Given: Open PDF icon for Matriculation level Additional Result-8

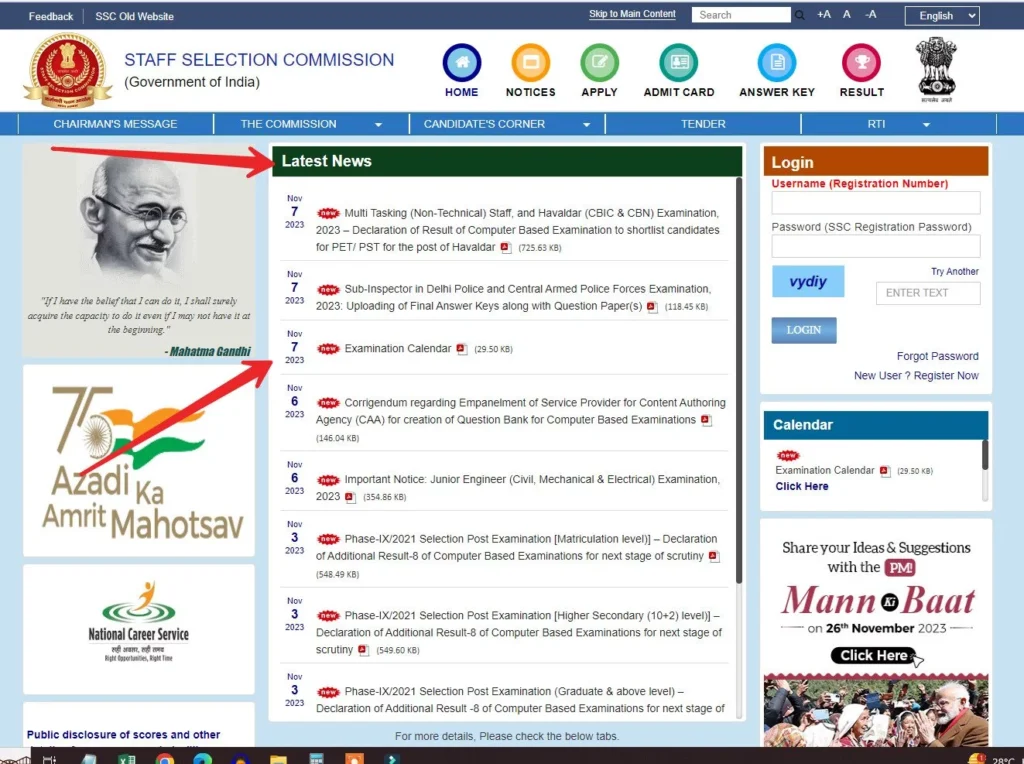Looking at the screenshot, I should 714,556.
